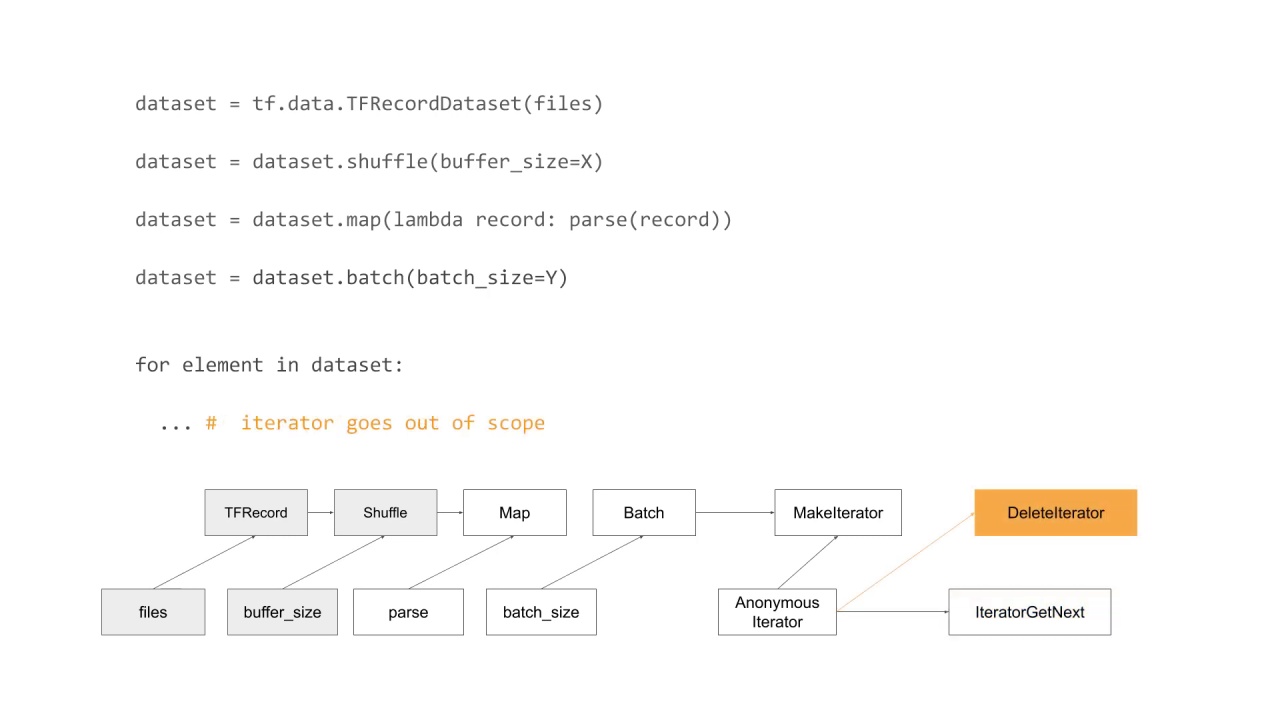1280x720 pixels.
Task: Click the tf.data.TFRecordDataset(files) code line
Action: coord(369,104)
